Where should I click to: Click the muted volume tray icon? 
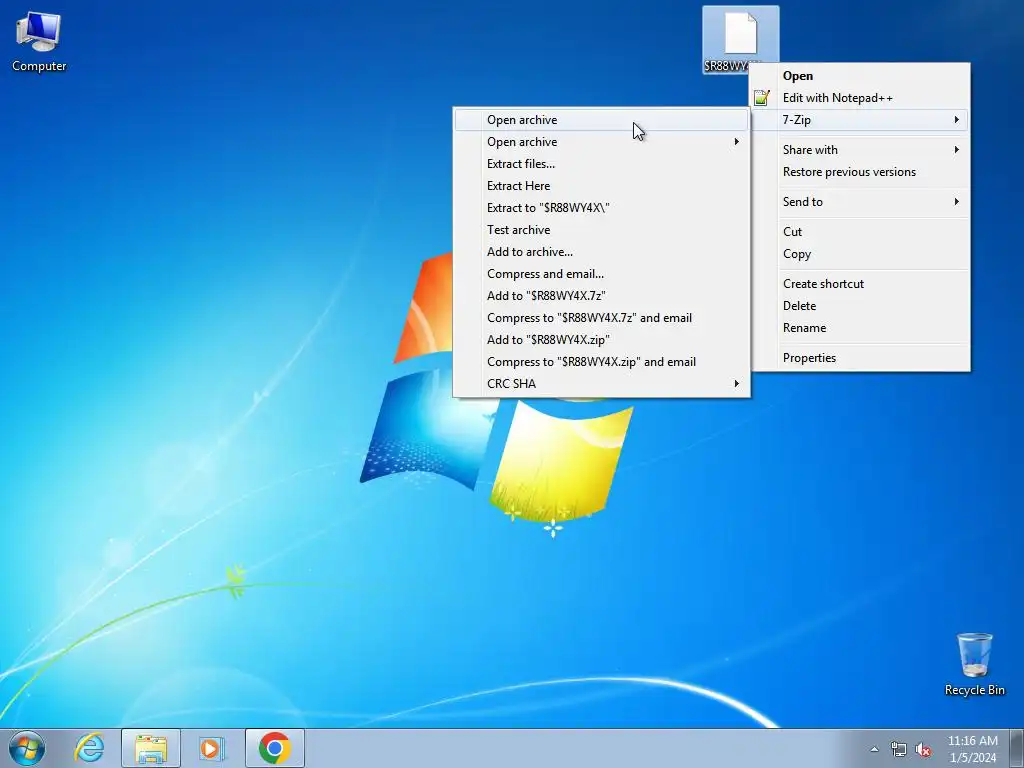point(923,749)
